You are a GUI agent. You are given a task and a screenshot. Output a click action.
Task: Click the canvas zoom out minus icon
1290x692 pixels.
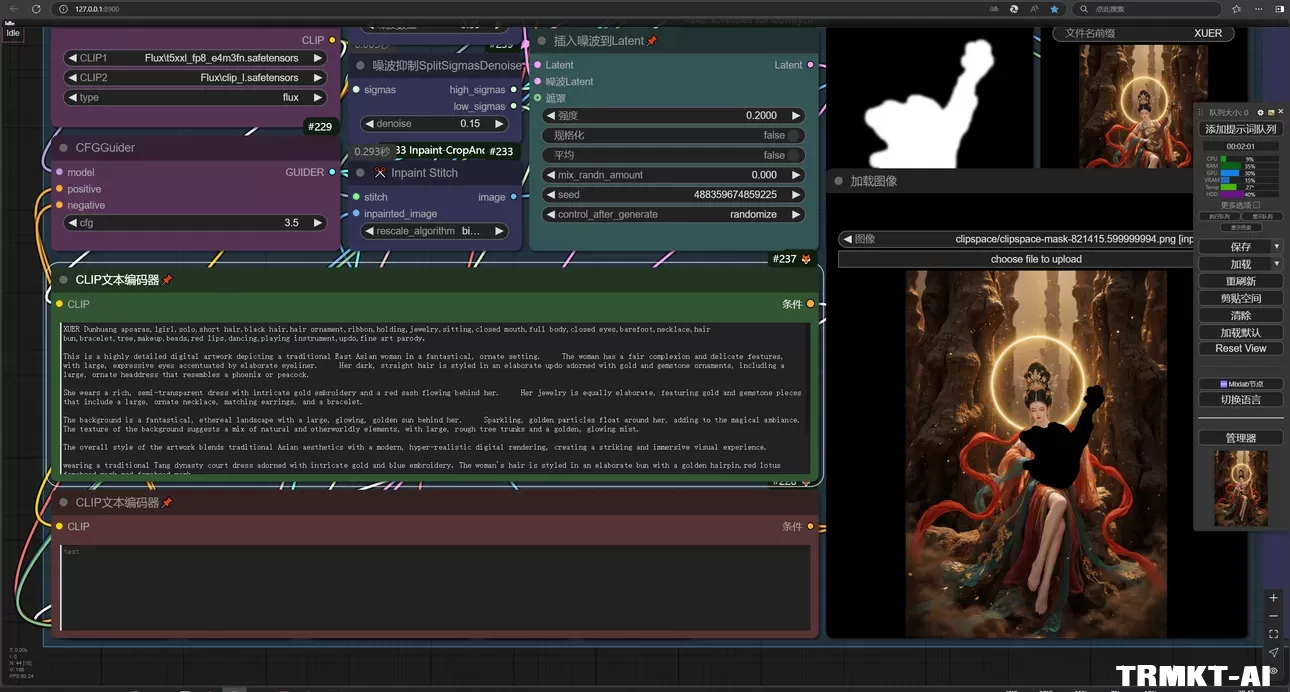(x=1273, y=615)
